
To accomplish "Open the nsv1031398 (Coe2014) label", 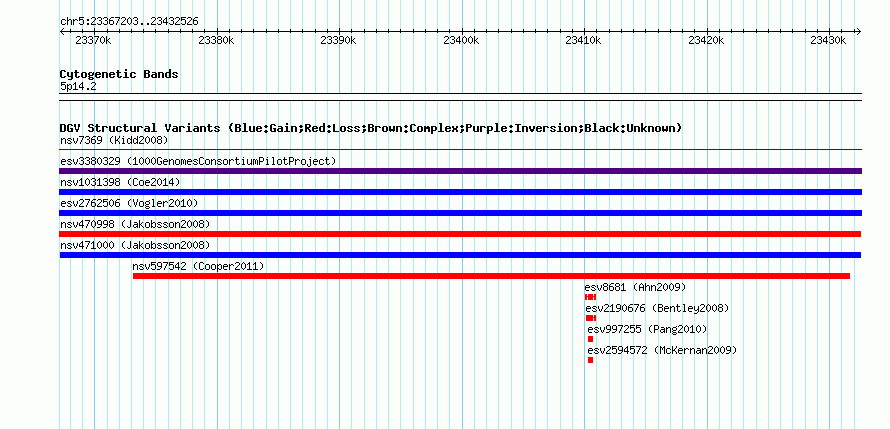I will pos(120,182).
